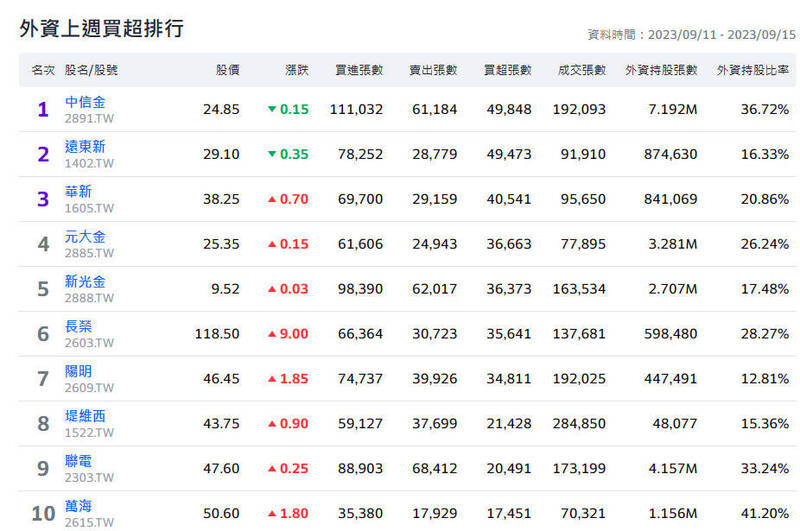Screen dimensions: 800x531
Task: Select the stock code 2615.TW
Action: tap(89, 522)
